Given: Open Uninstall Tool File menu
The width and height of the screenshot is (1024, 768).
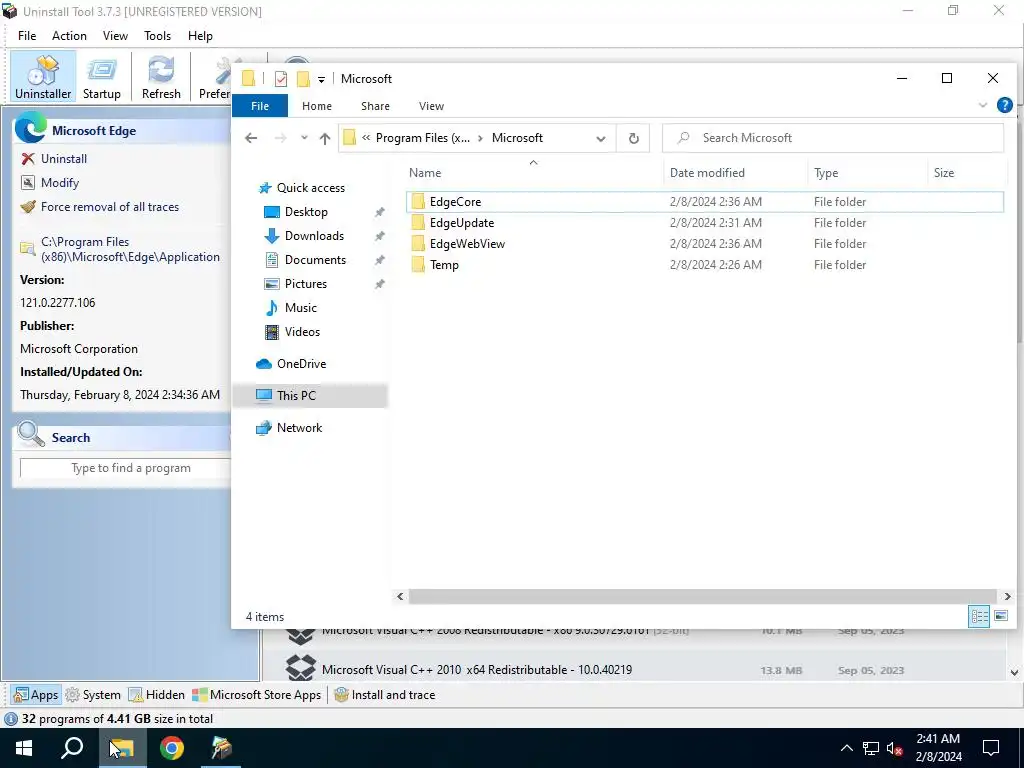Looking at the screenshot, I should (x=27, y=36).
